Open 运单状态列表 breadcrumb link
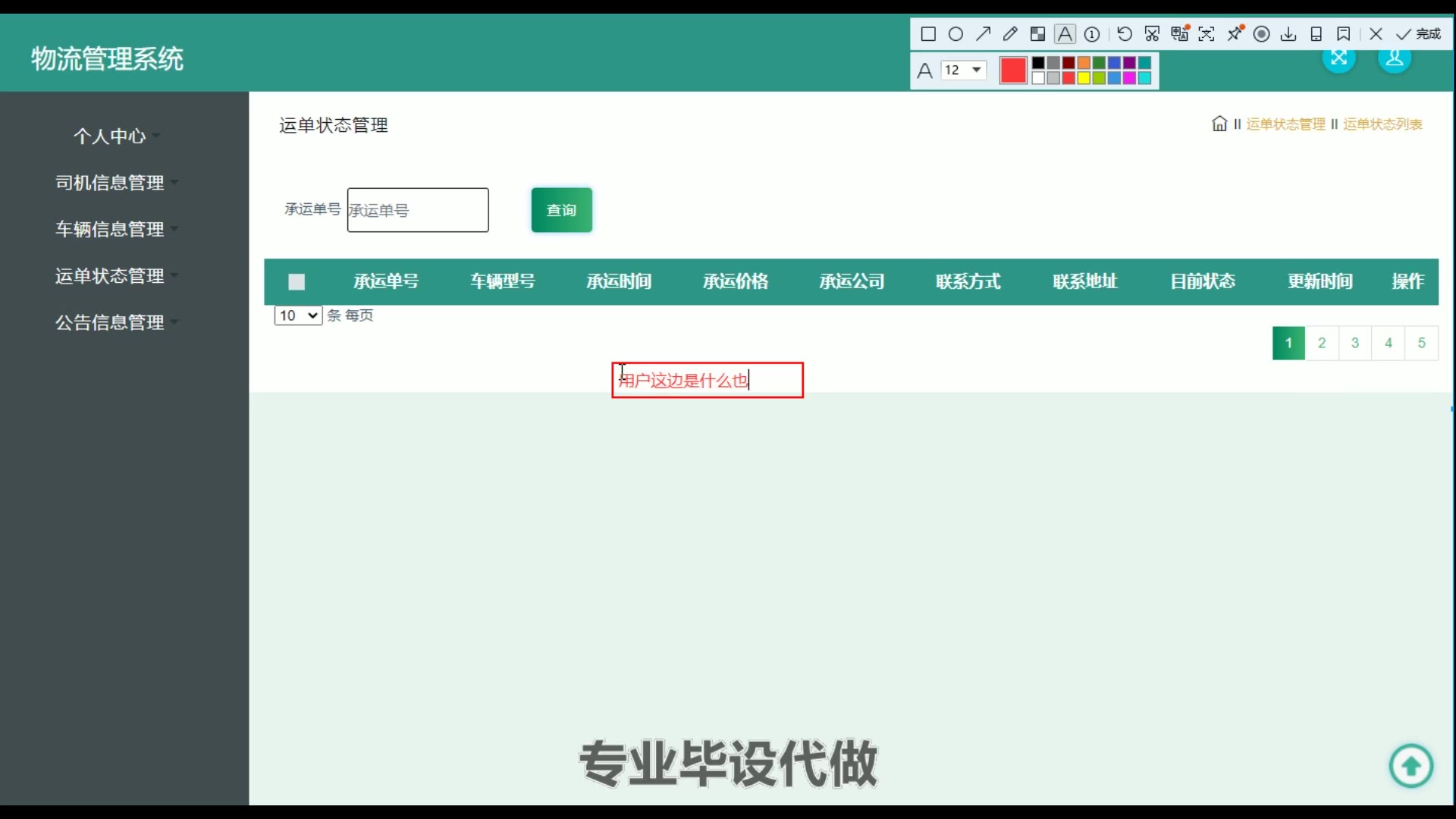Viewport: 1456px width, 819px height. point(1382,124)
